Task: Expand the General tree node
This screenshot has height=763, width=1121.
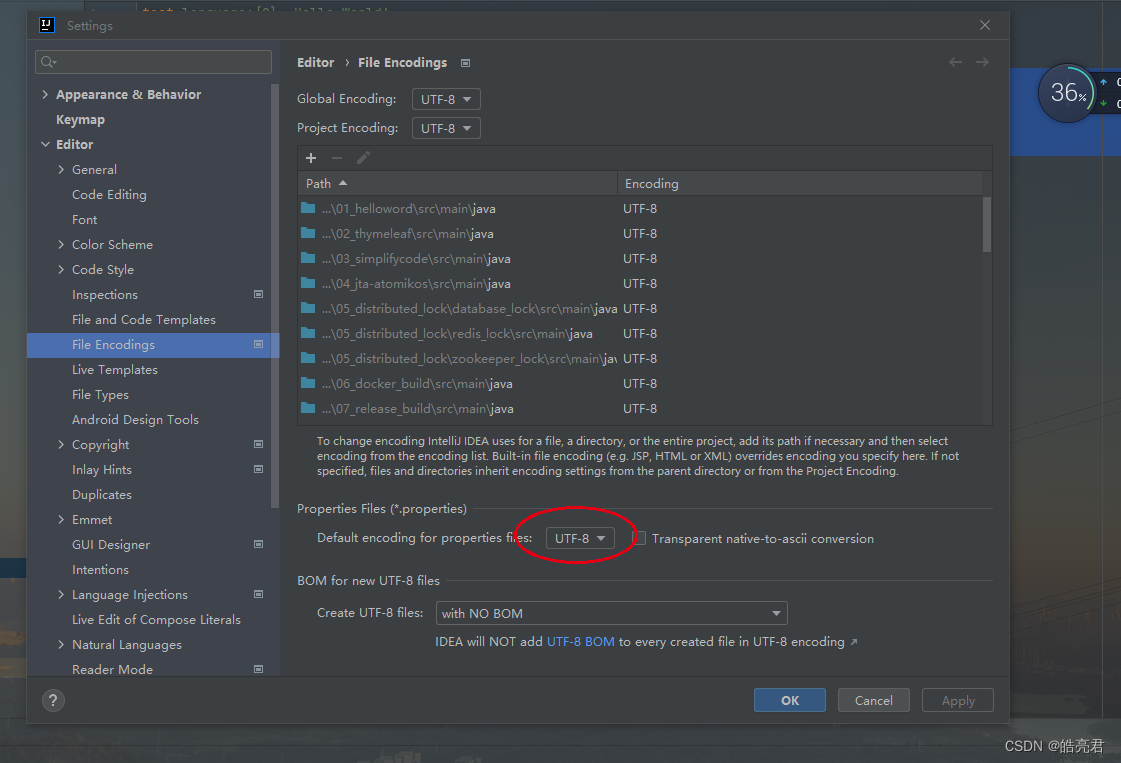Action: (x=61, y=169)
